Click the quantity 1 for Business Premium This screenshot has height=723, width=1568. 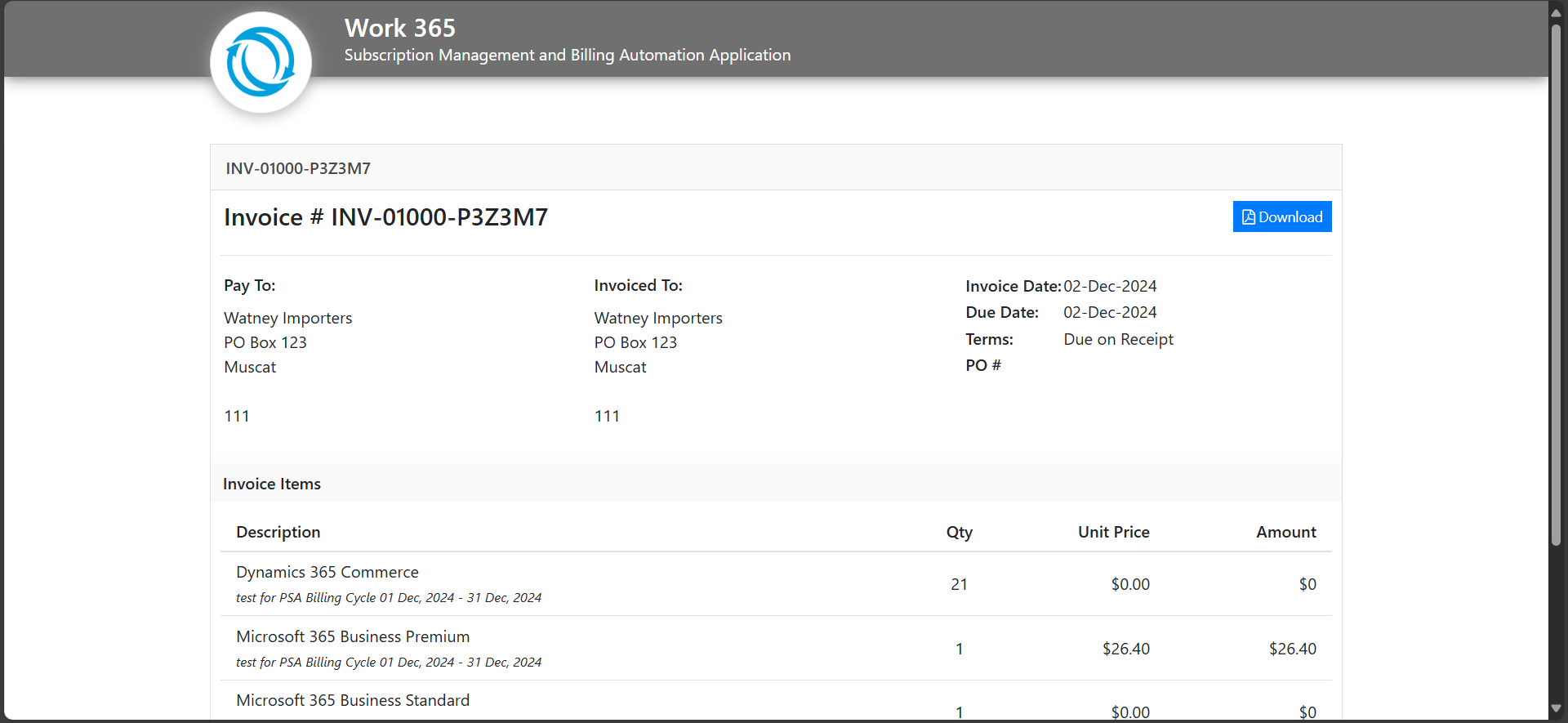tap(960, 649)
